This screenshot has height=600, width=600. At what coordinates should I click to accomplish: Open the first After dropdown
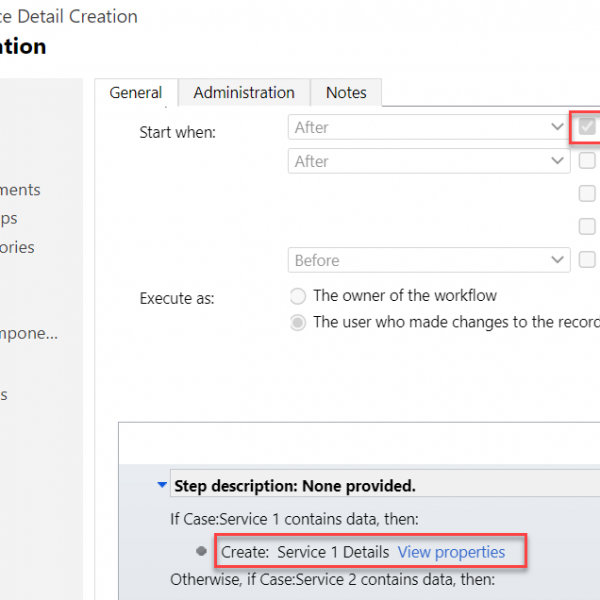click(429, 127)
